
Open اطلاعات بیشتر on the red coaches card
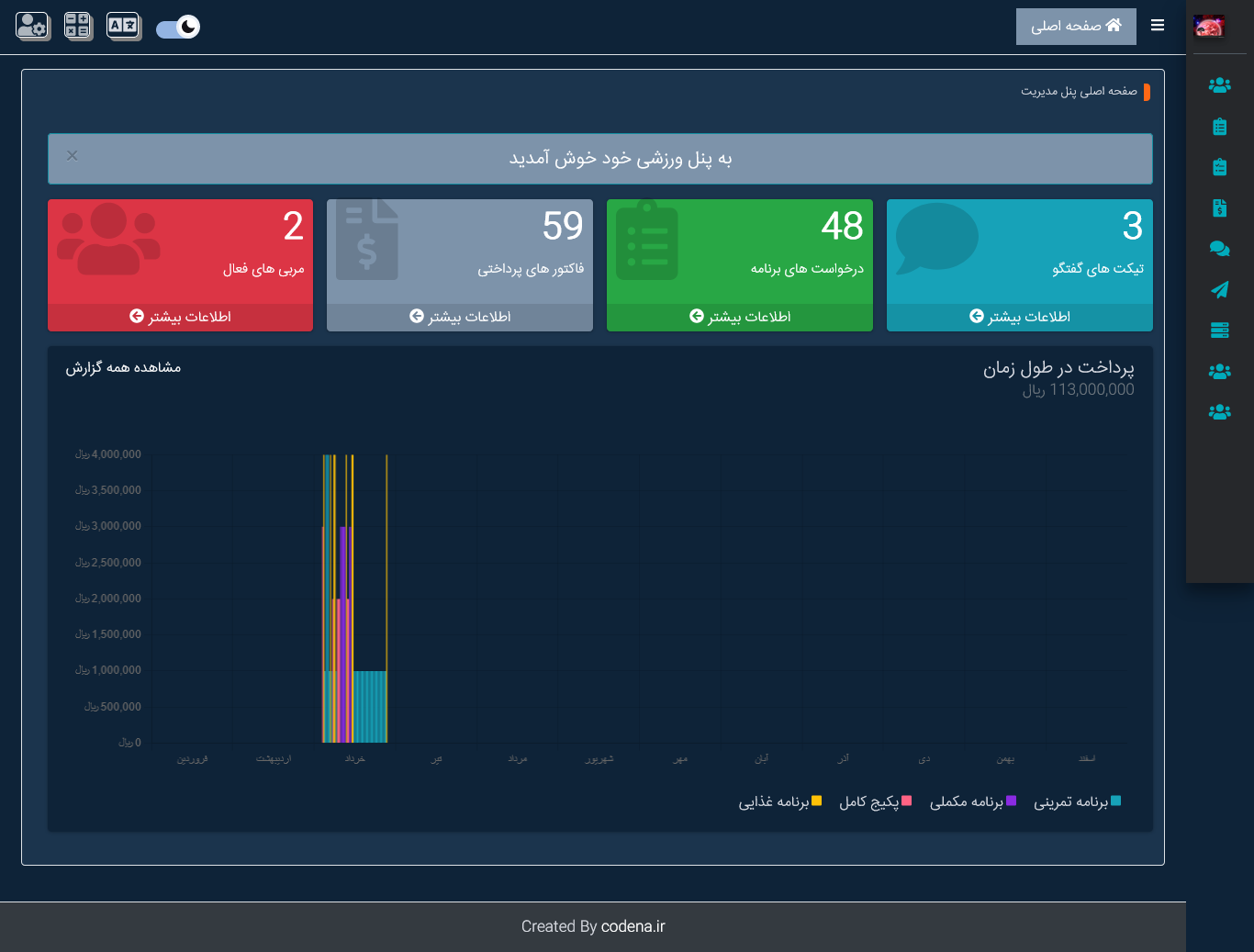click(x=181, y=317)
